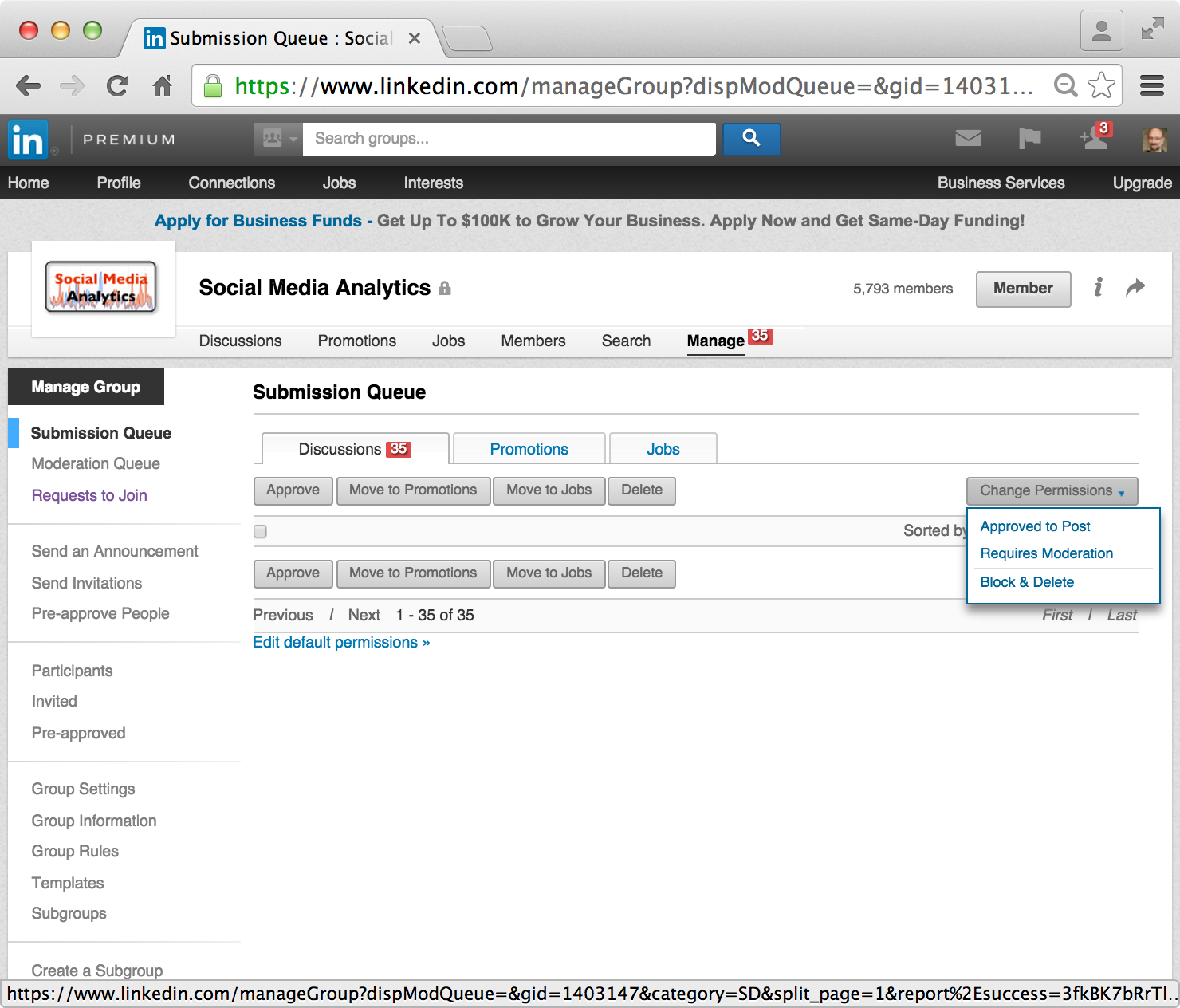This screenshot has height=1008, width=1180.
Task: Open Group Rules in sidebar
Action: tap(75, 852)
